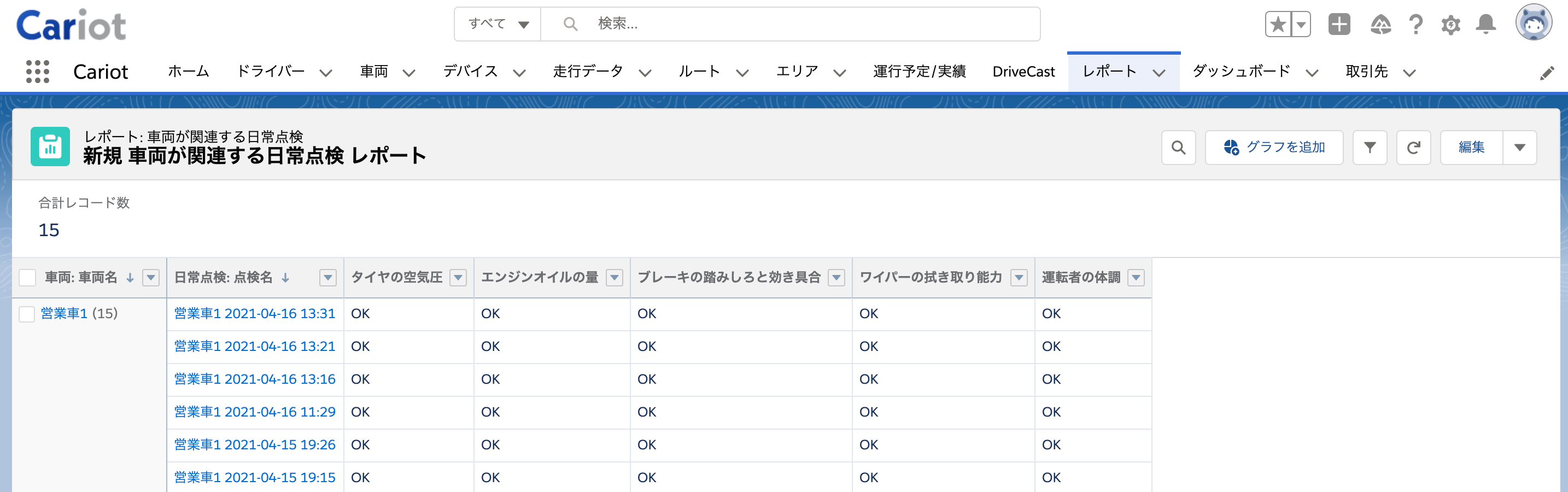Click into the 検索 search field

tap(790, 25)
